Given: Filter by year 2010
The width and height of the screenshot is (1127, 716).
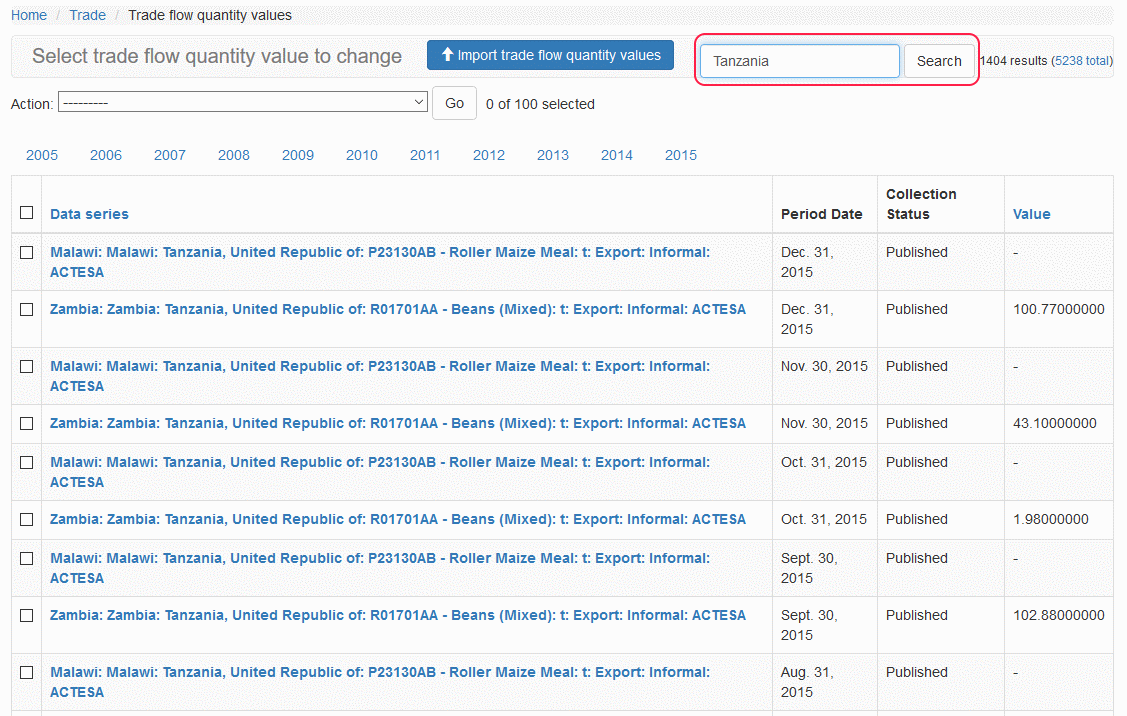Looking at the screenshot, I should tap(362, 155).
